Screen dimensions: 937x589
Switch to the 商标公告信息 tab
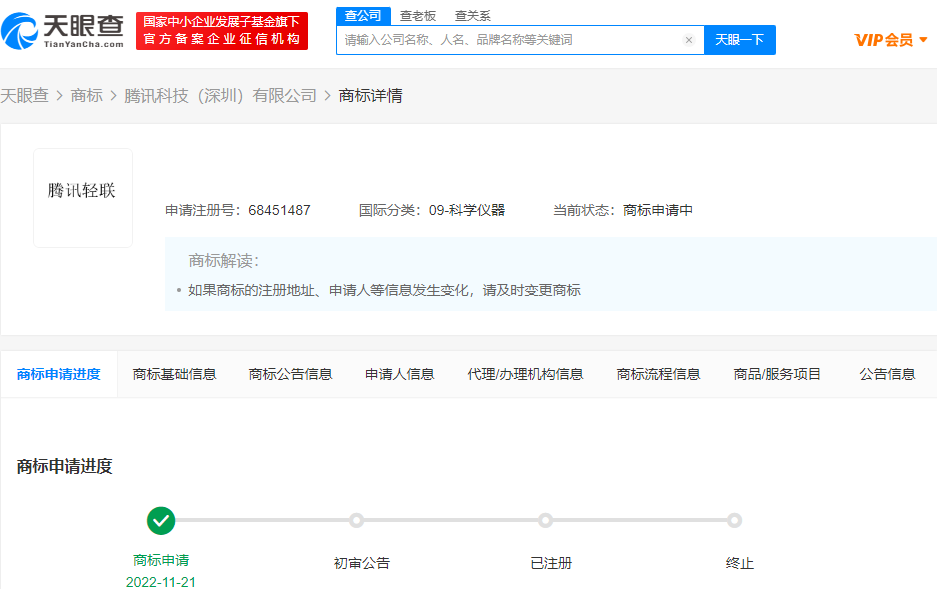(290, 375)
